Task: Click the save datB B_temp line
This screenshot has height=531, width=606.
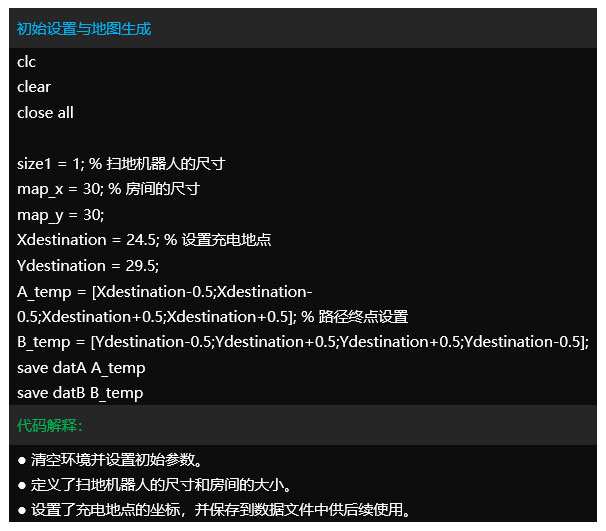Action: pyautogui.click(x=80, y=393)
